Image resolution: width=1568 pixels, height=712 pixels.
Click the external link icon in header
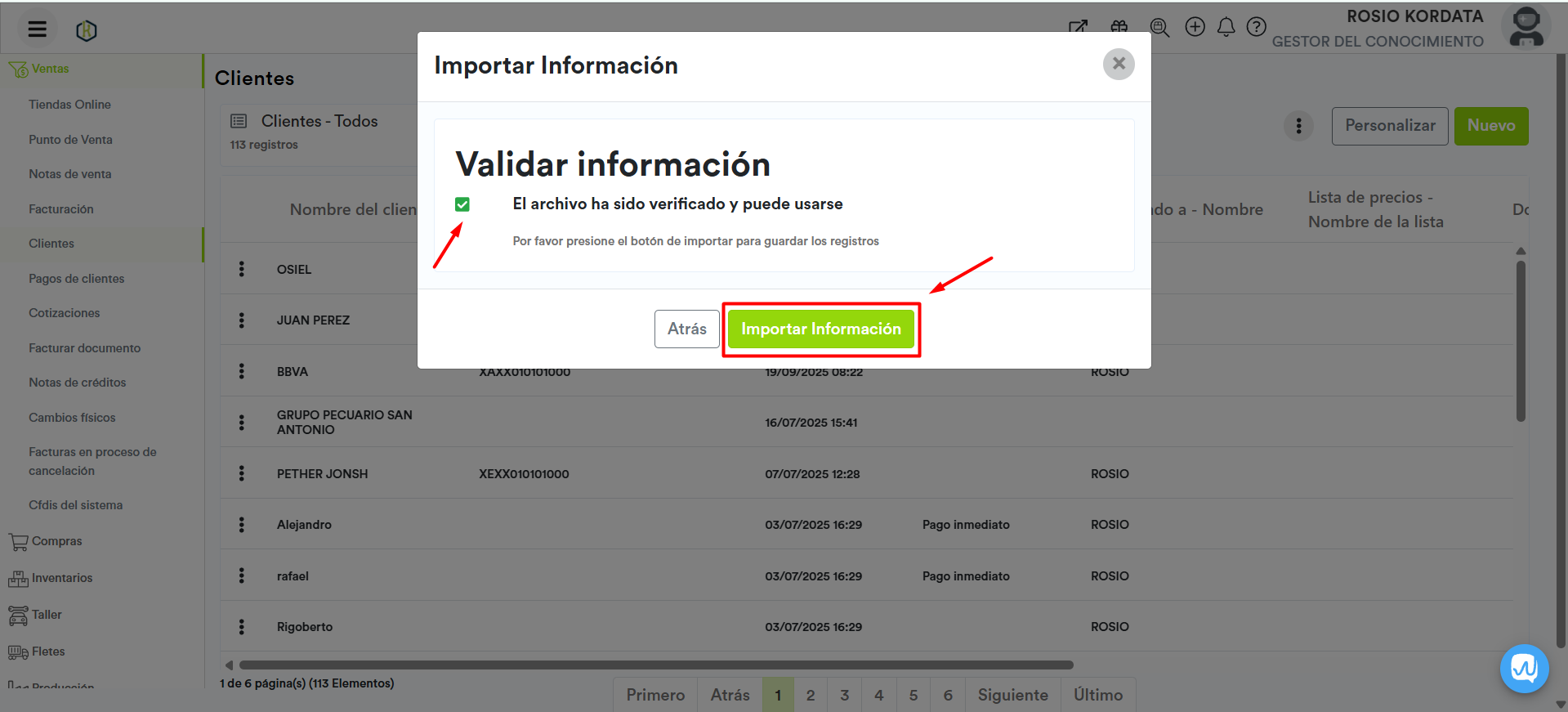coord(1078,26)
